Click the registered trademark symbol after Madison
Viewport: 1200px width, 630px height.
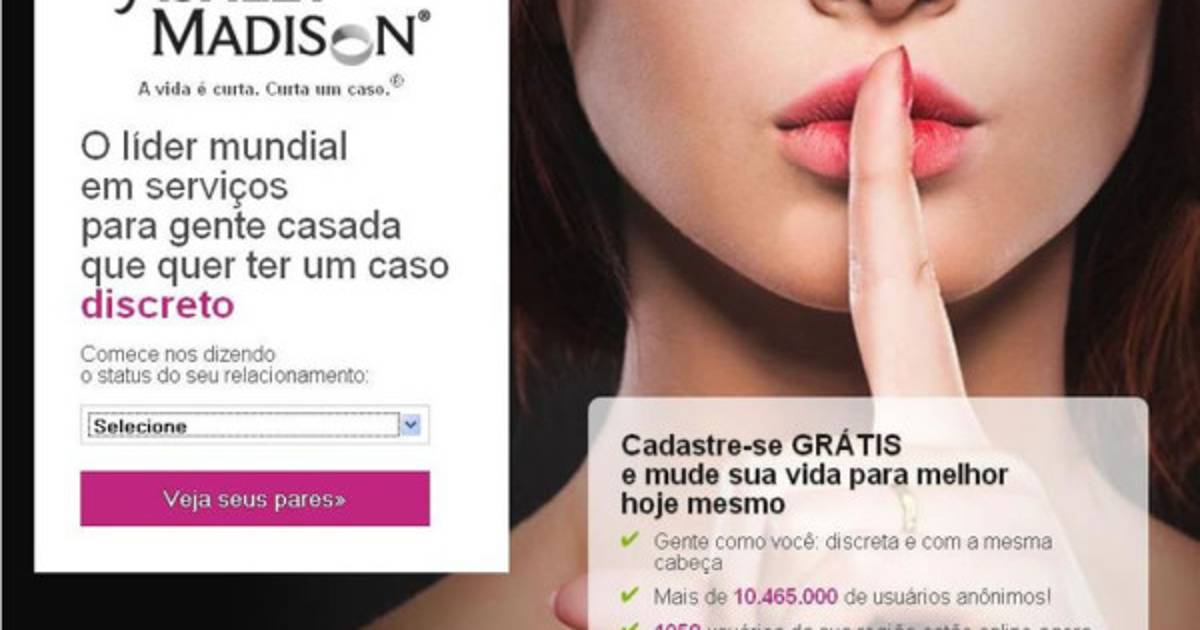(x=423, y=17)
